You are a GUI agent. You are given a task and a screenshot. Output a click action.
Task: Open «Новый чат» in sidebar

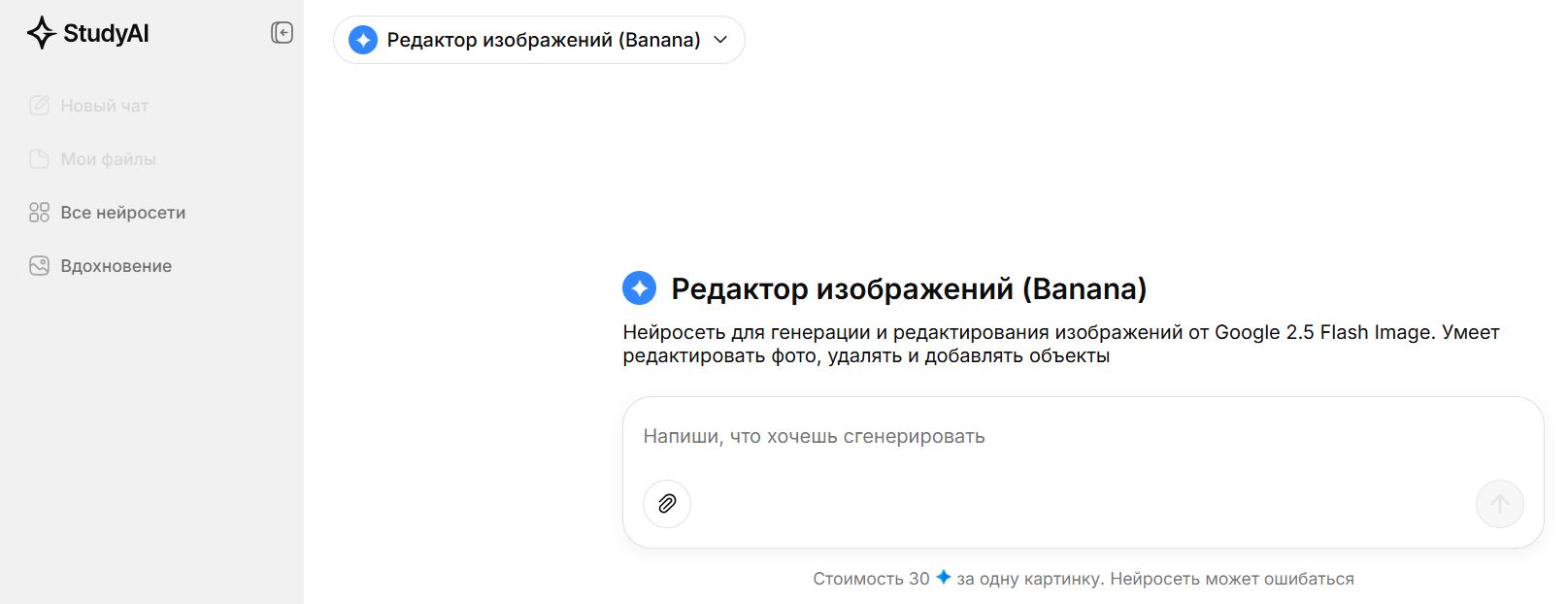105,106
